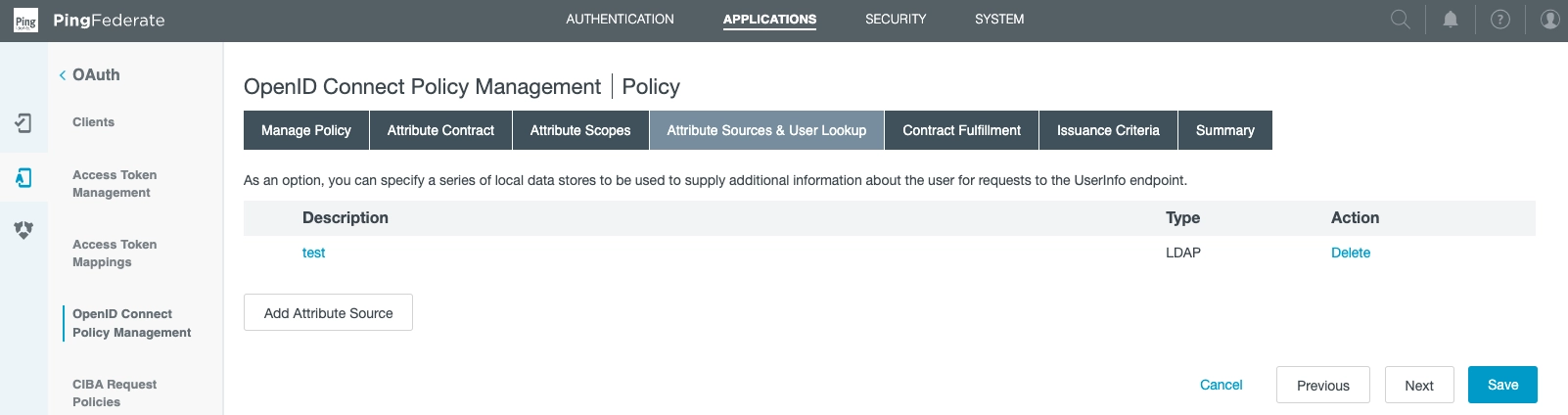The width and height of the screenshot is (1568, 415).
Task: Select the third sidebar icon
Action: point(23,230)
